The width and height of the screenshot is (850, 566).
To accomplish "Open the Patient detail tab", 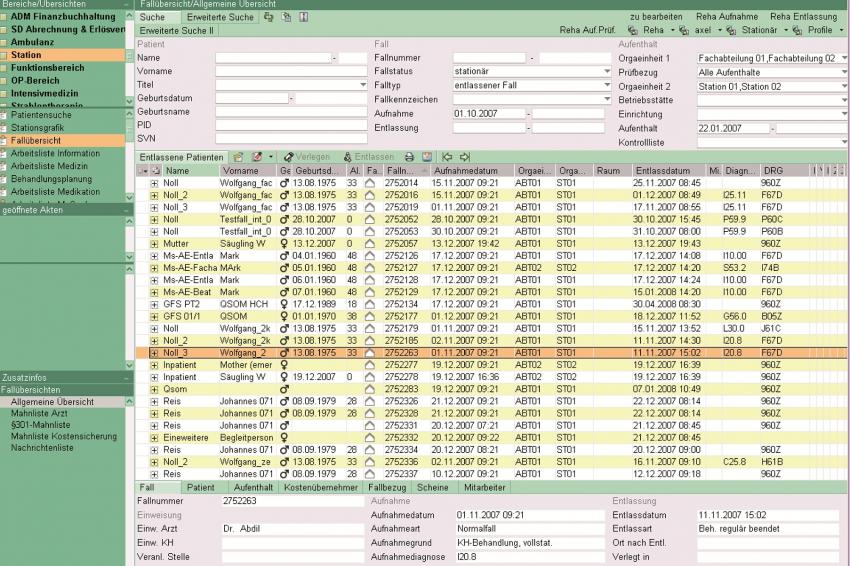I will point(201,487).
